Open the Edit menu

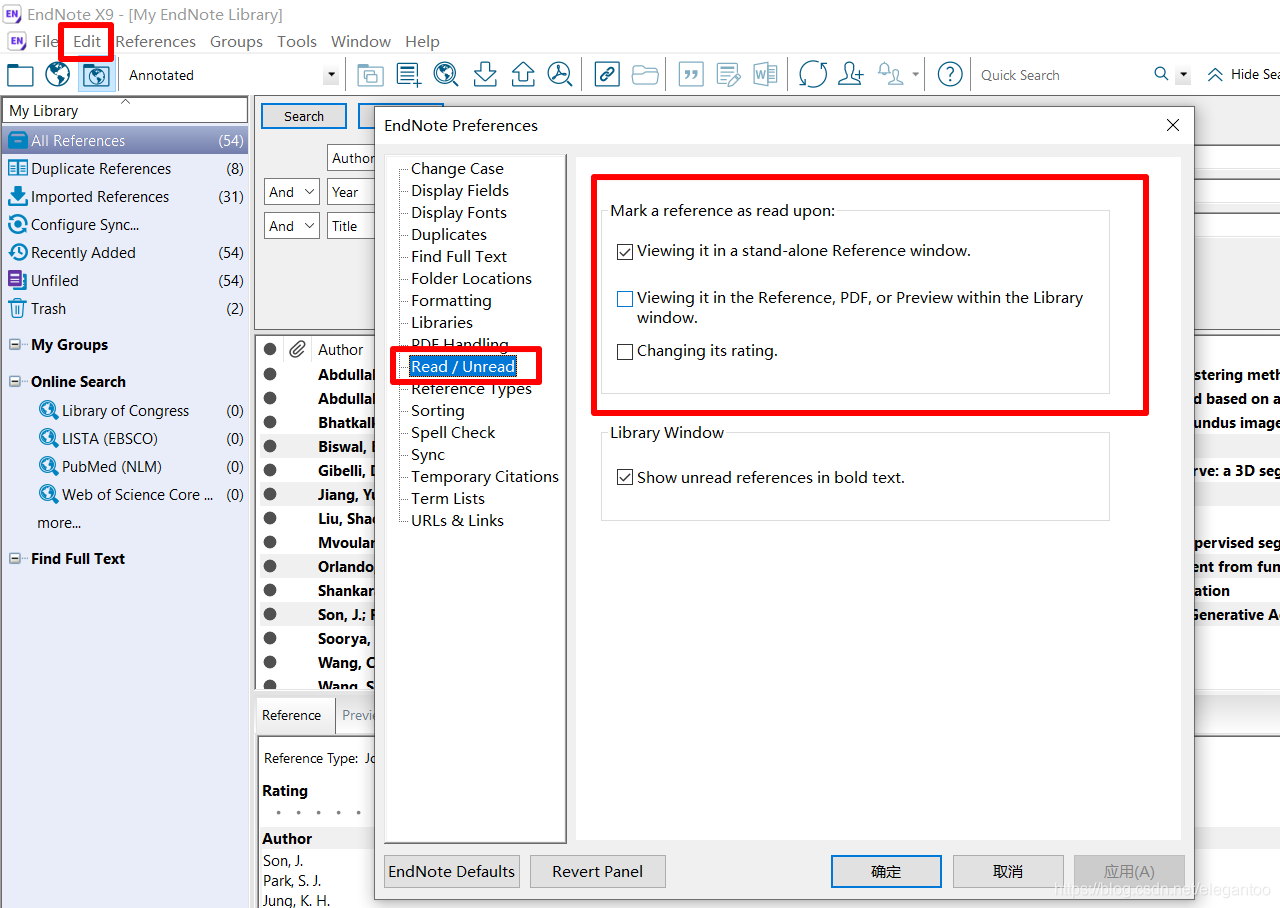point(87,41)
